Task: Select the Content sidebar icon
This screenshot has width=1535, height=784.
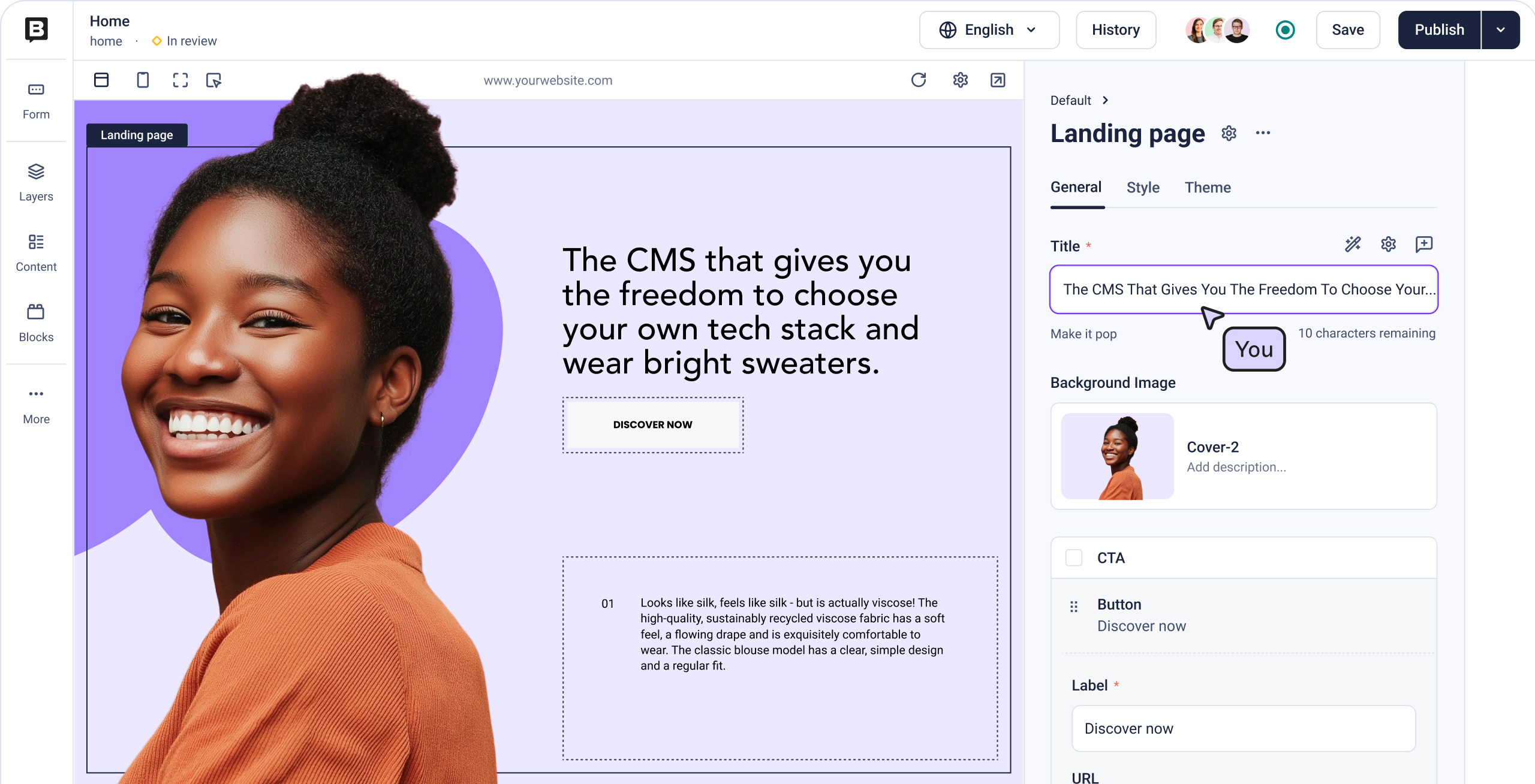Action: [36, 253]
